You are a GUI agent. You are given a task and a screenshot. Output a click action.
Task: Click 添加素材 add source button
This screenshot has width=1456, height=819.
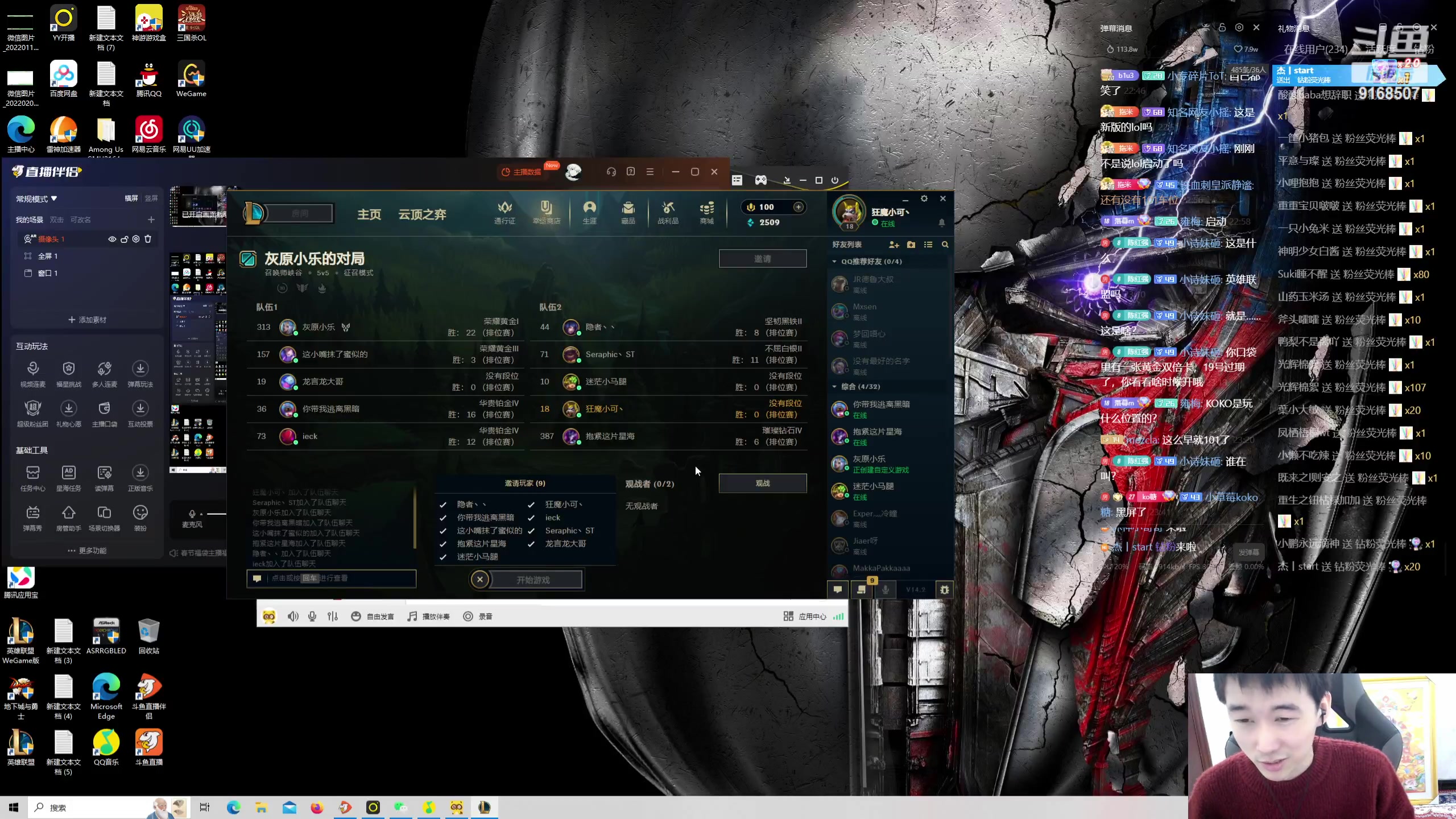[x=87, y=320]
